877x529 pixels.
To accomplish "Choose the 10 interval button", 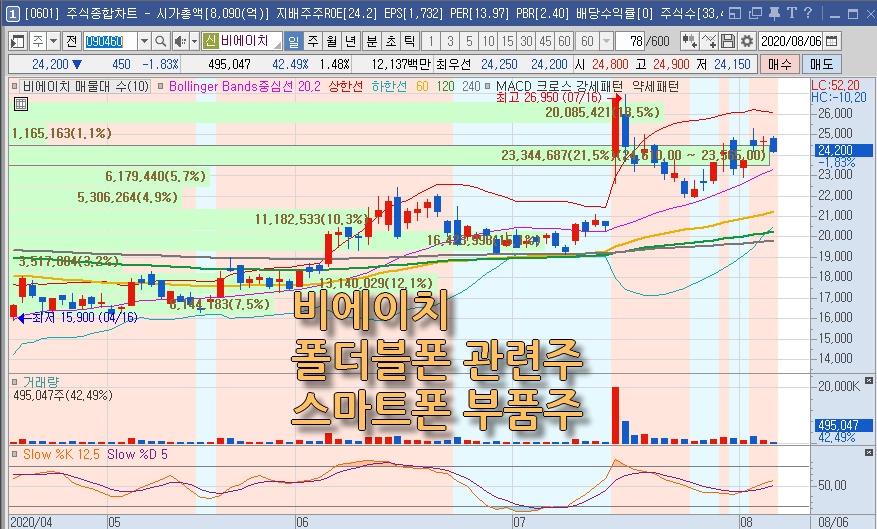I will pyautogui.click(x=488, y=41).
